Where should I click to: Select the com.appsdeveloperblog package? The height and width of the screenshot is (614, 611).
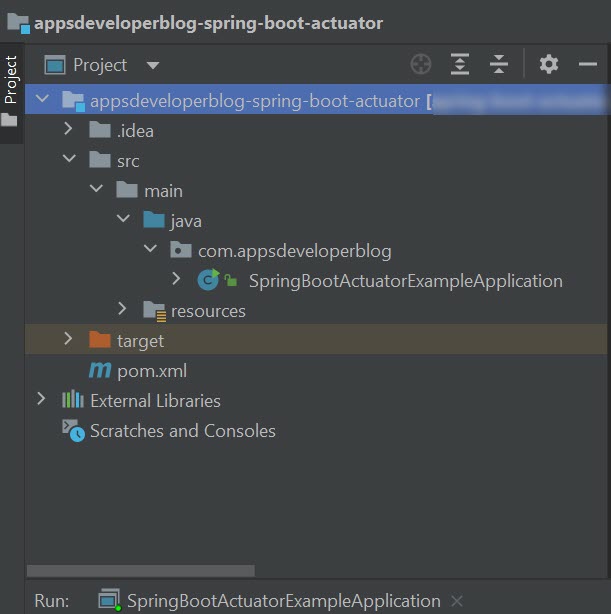click(x=294, y=251)
